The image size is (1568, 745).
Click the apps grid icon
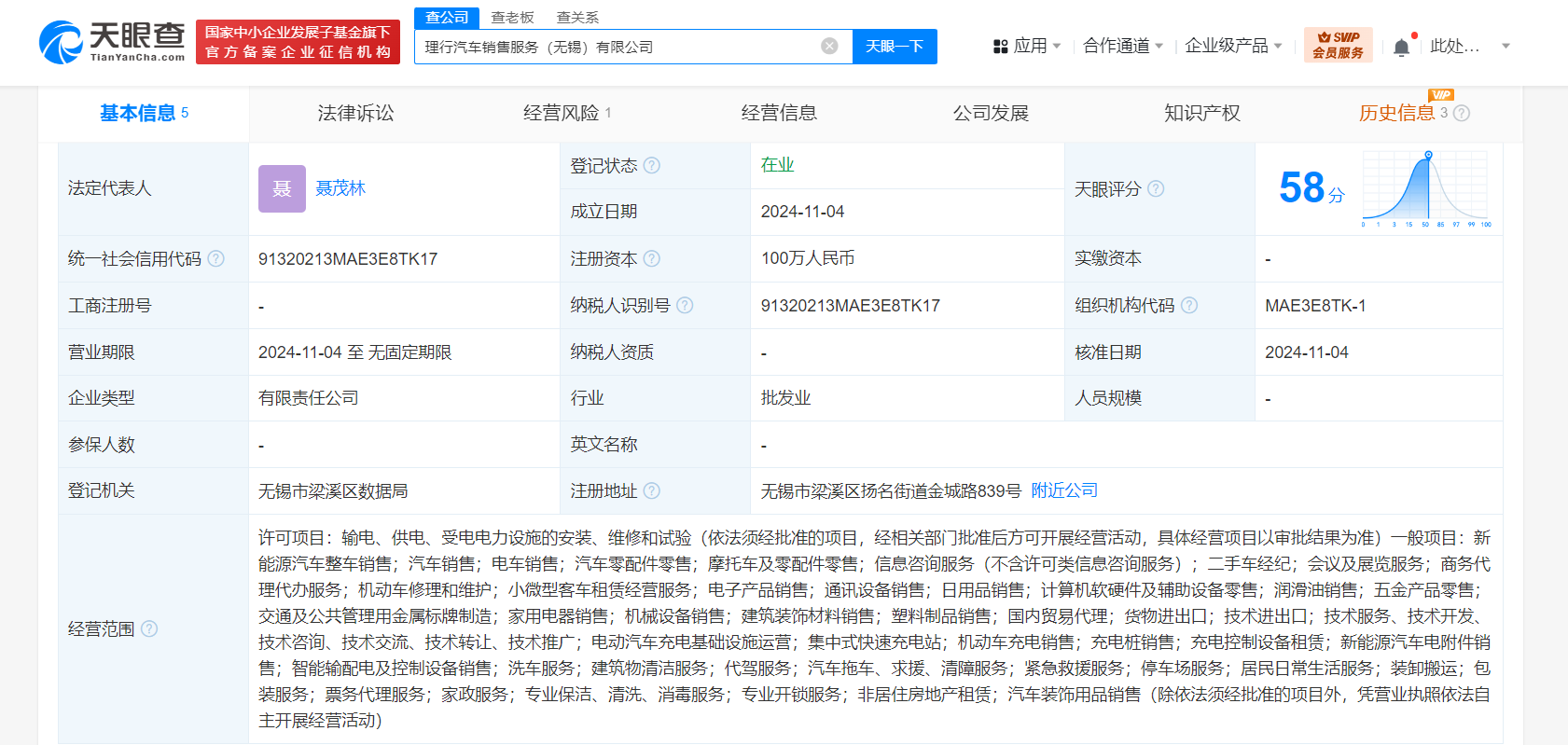(x=1001, y=47)
